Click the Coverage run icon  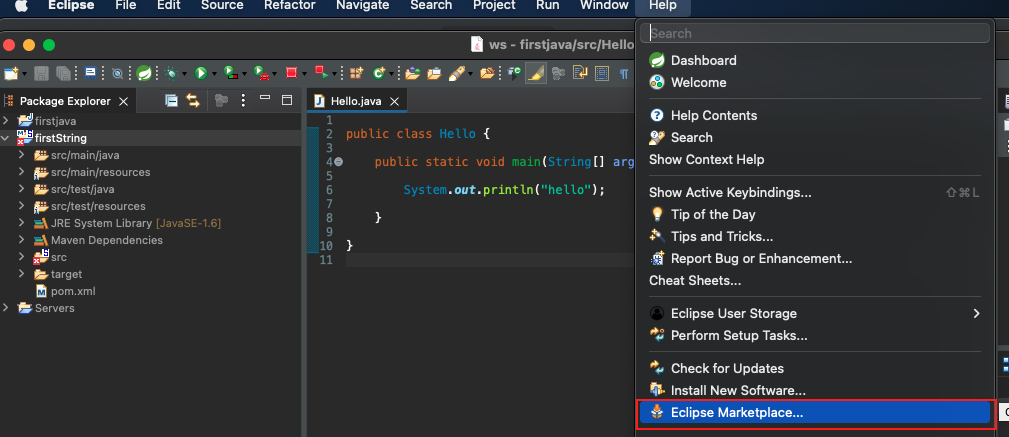click(x=230, y=73)
